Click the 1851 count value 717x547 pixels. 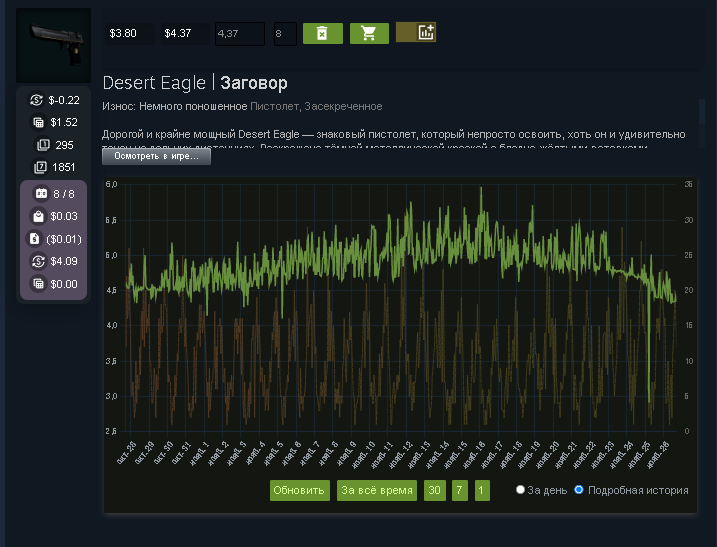tap(64, 167)
